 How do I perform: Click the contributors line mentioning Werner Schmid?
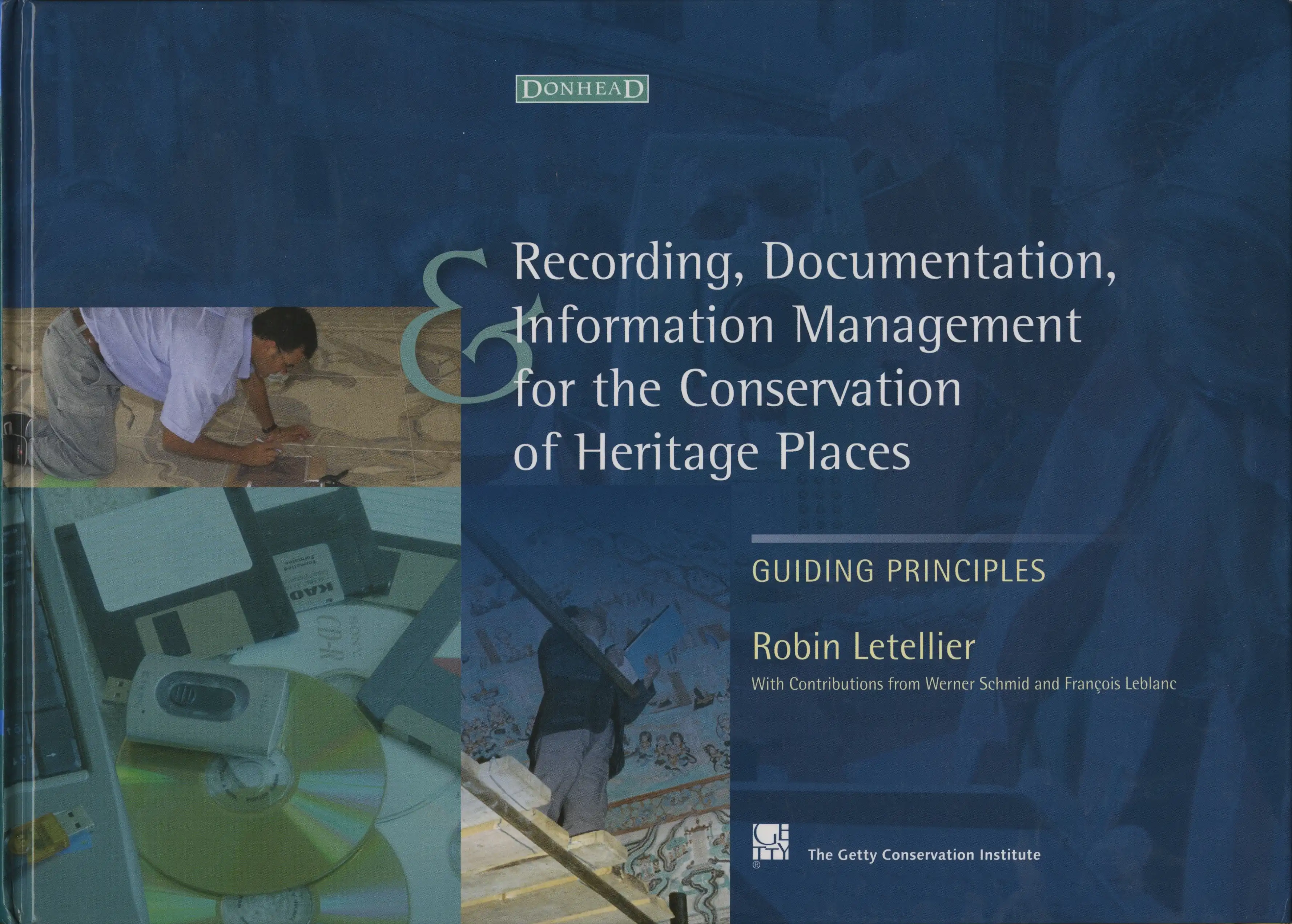(x=963, y=684)
